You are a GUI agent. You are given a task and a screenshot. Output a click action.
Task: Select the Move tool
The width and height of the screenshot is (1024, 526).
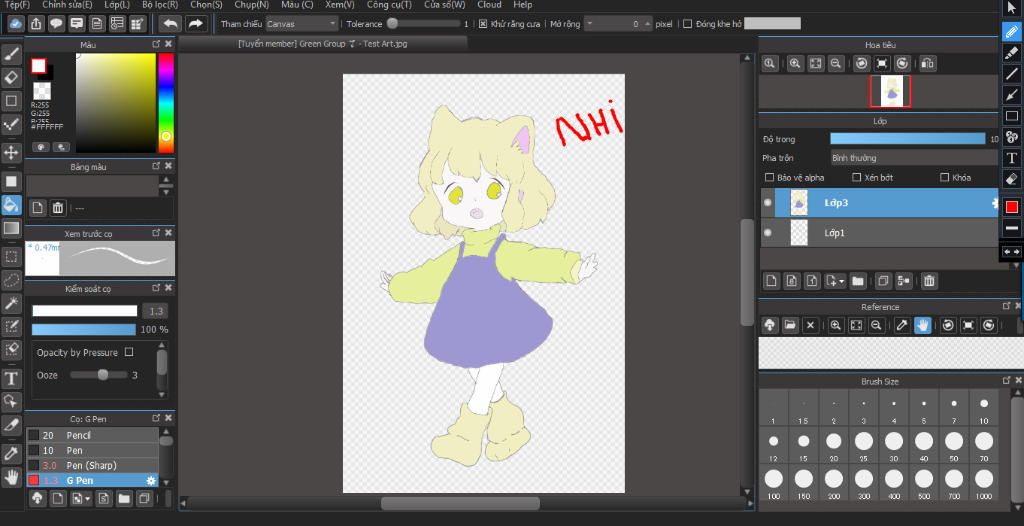[11, 153]
